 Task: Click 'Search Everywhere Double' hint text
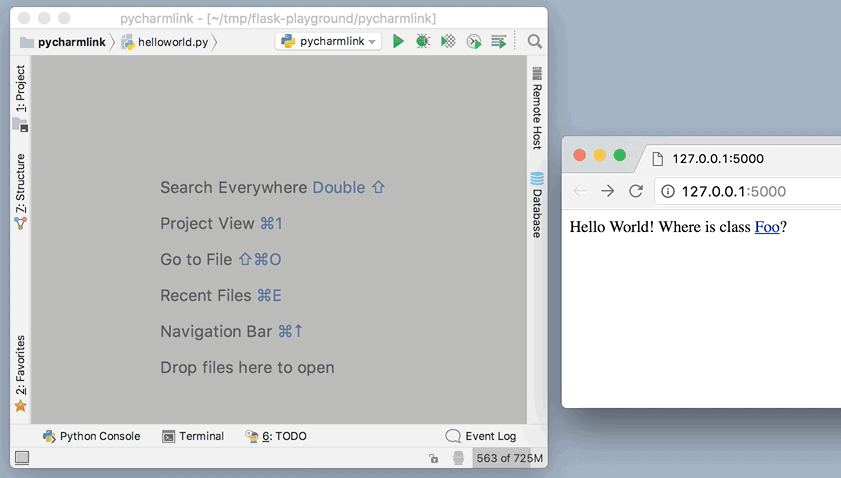click(x=273, y=187)
